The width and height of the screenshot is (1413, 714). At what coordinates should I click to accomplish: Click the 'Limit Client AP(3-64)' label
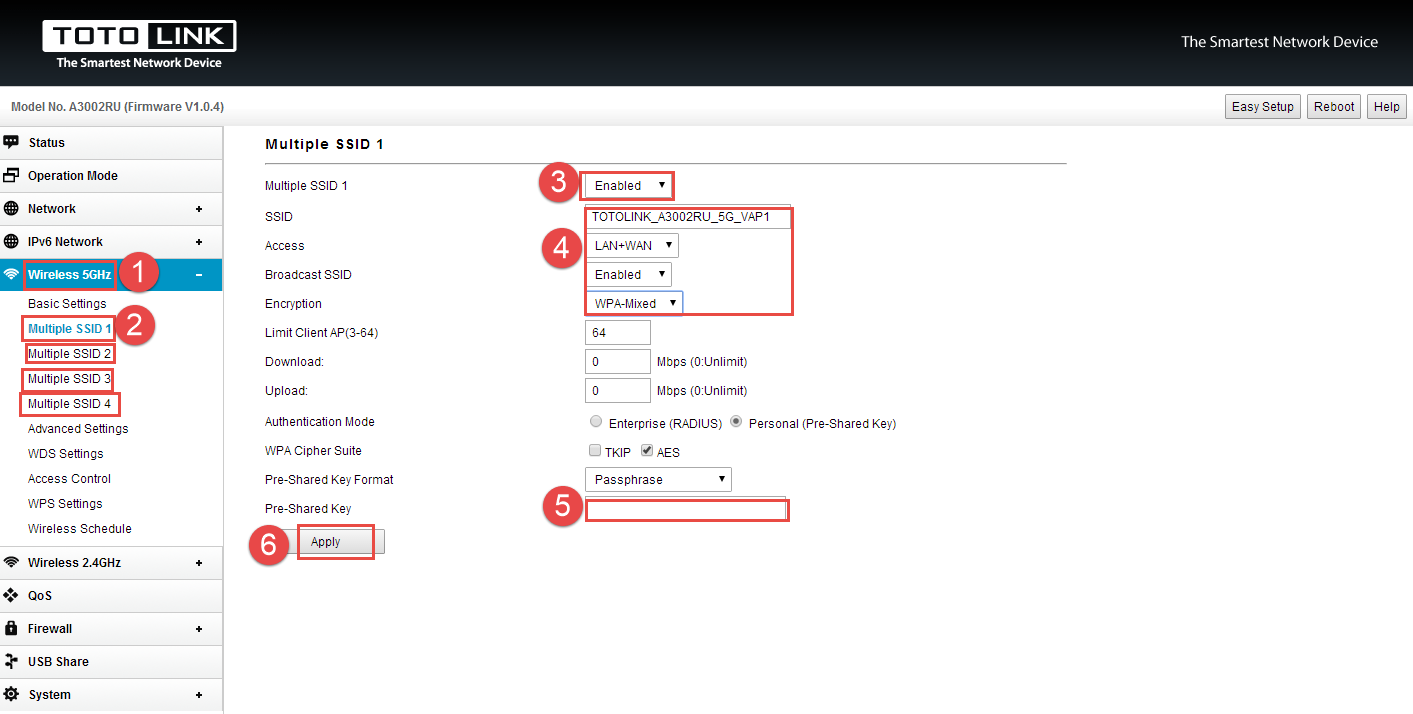(x=322, y=333)
